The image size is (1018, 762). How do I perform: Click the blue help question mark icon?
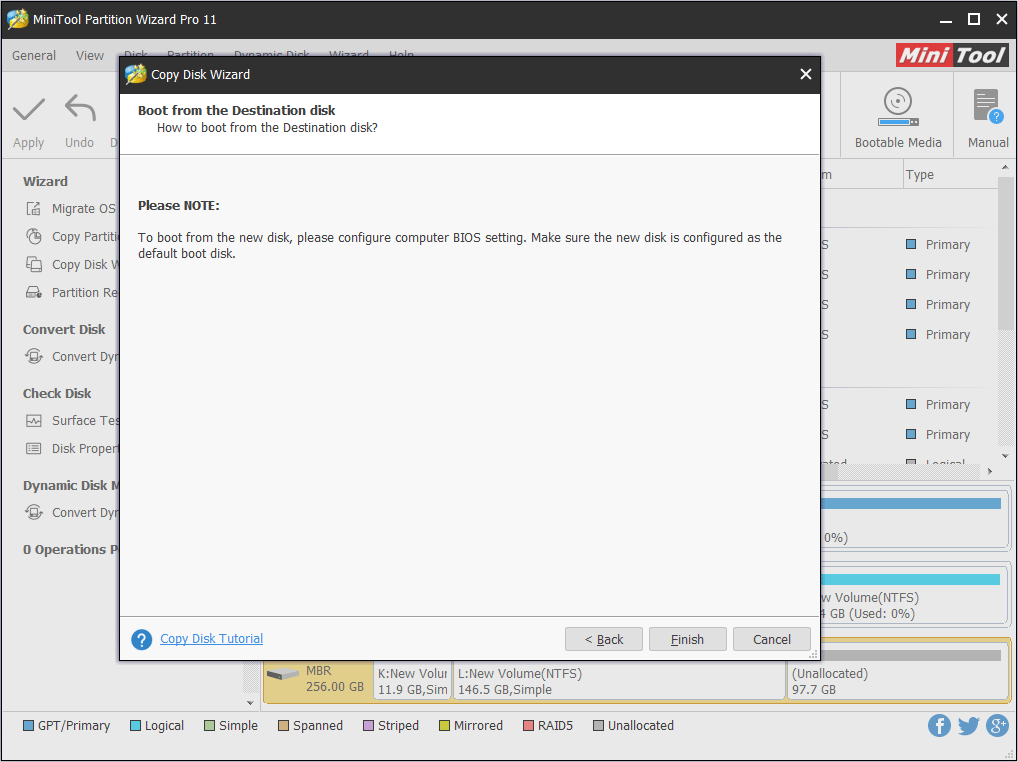click(x=142, y=640)
